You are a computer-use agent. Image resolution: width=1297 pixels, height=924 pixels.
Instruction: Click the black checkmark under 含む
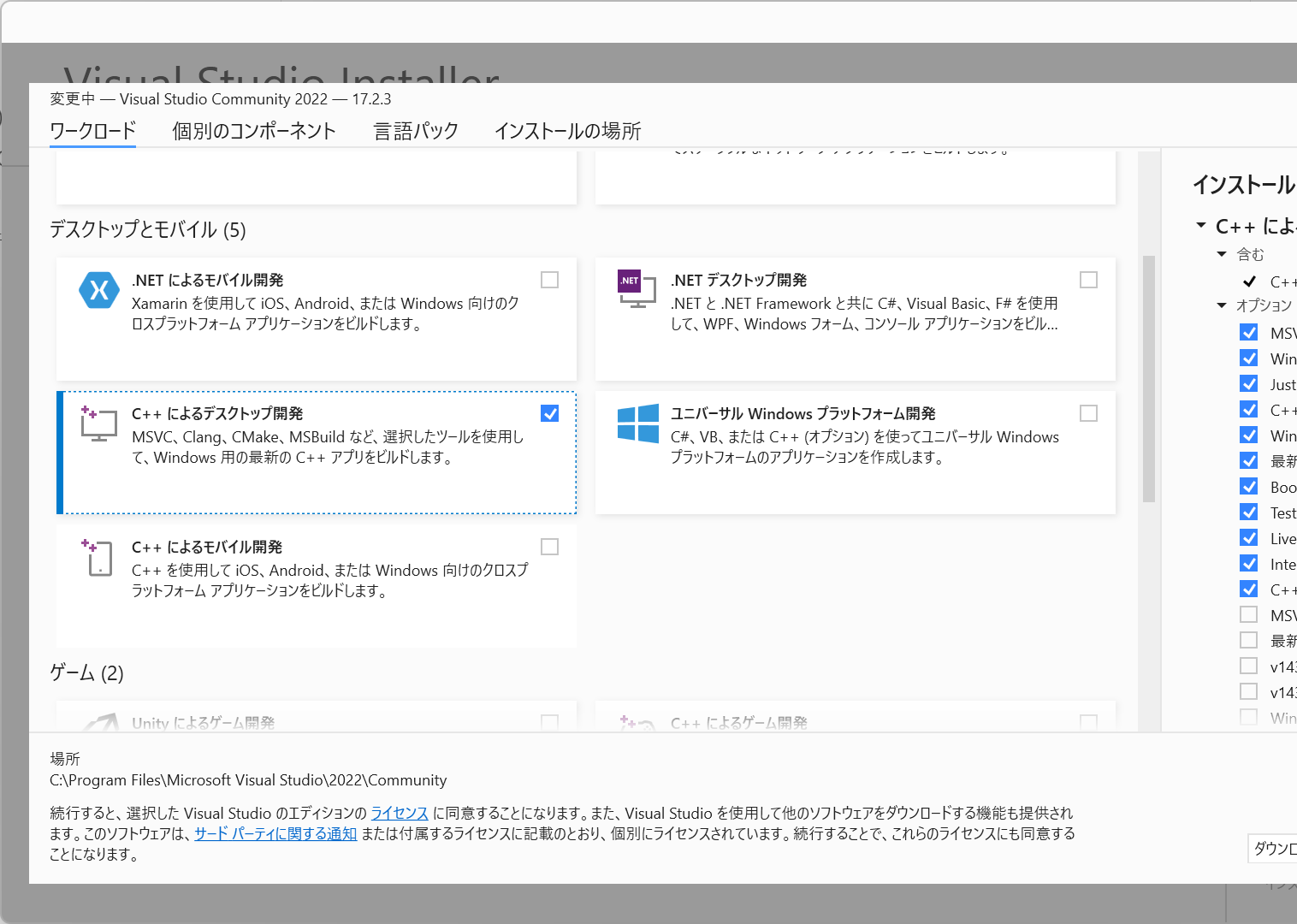click(x=1249, y=281)
